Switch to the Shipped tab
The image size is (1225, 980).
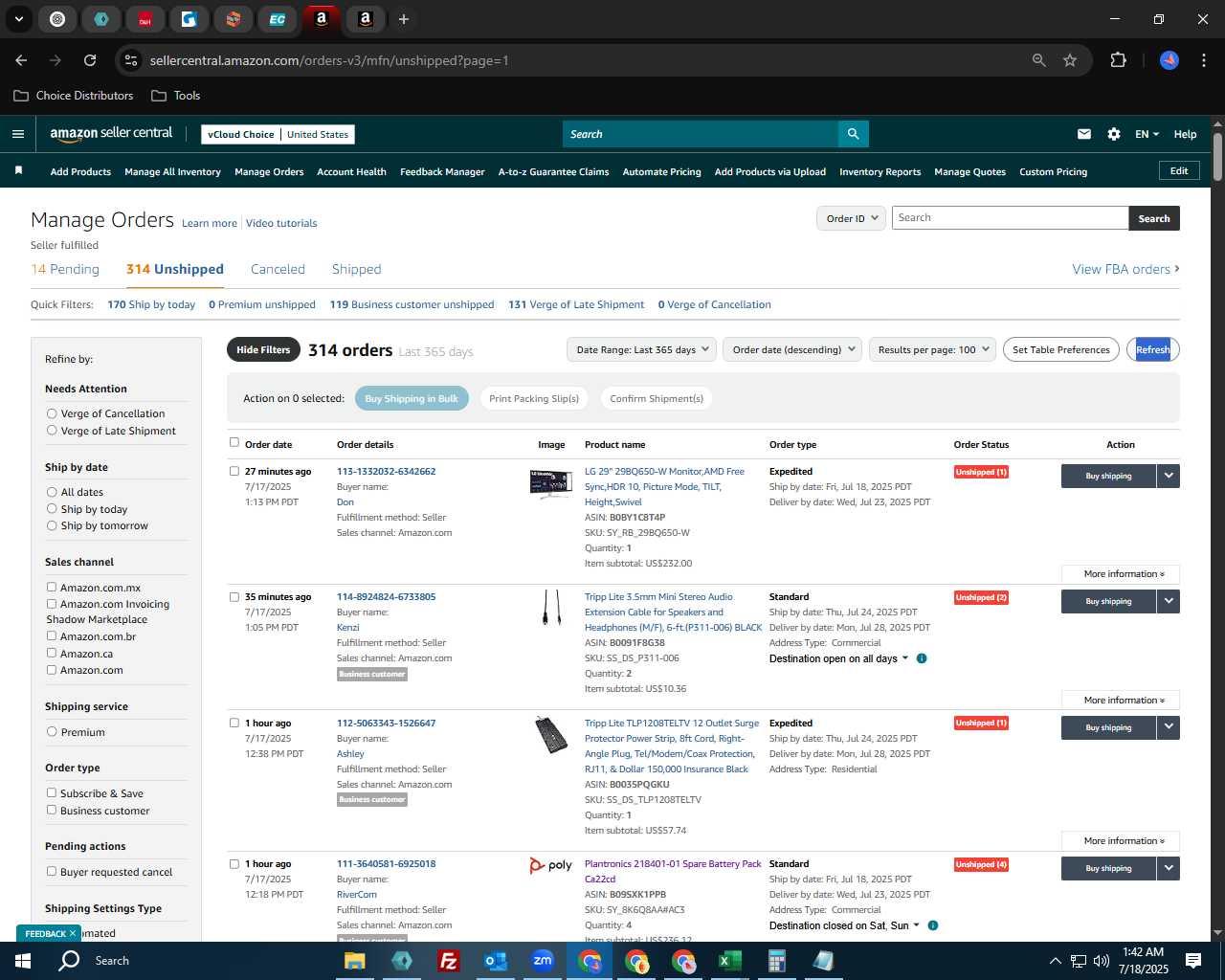tap(357, 269)
